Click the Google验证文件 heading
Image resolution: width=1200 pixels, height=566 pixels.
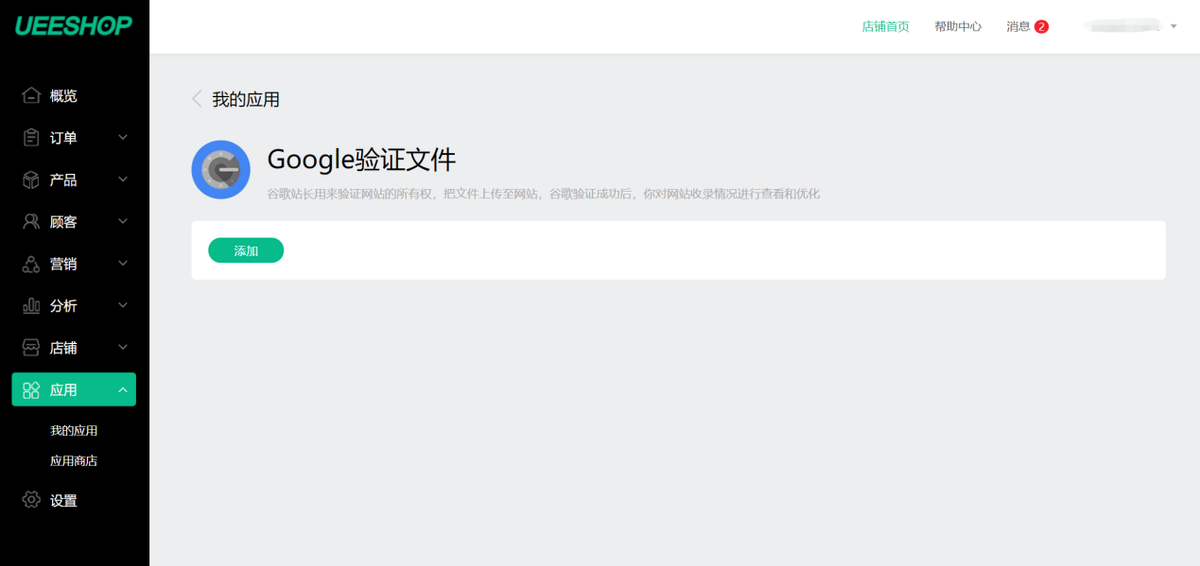click(362, 159)
